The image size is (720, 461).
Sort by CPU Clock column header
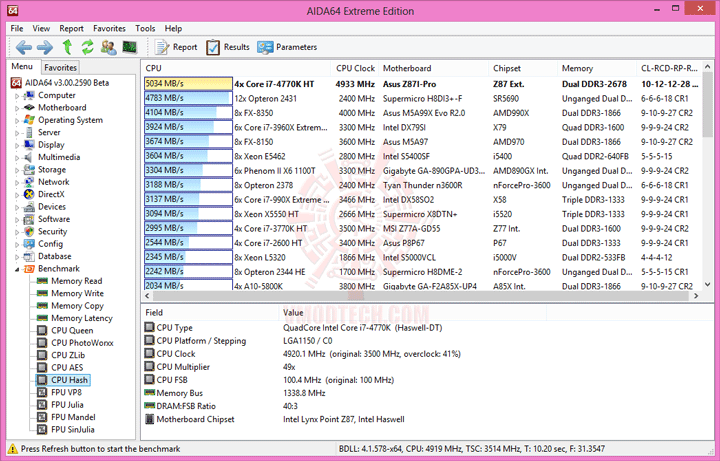[354, 68]
